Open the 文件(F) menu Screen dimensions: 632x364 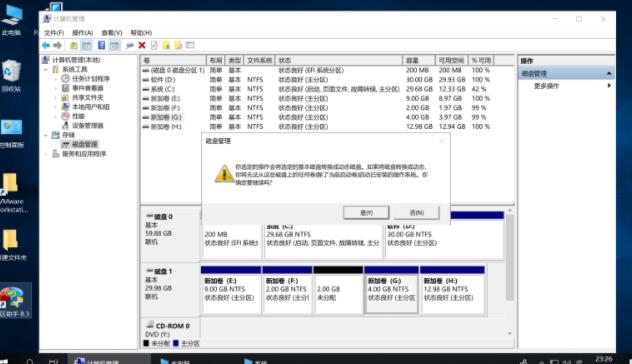pos(54,33)
